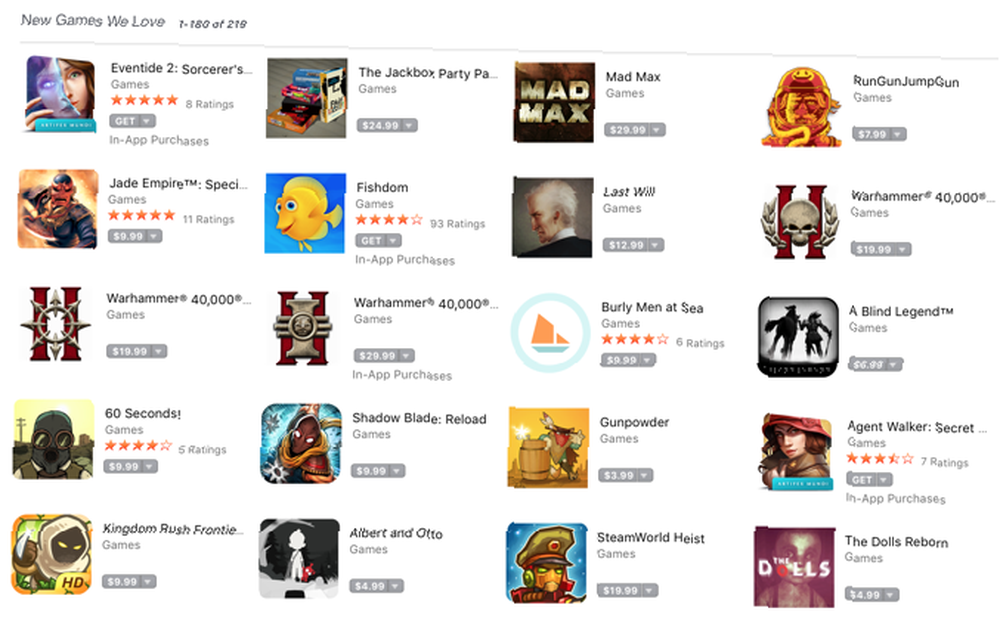
Task: Buy Jade Empire for $9.99
Action: [x=128, y=236]
